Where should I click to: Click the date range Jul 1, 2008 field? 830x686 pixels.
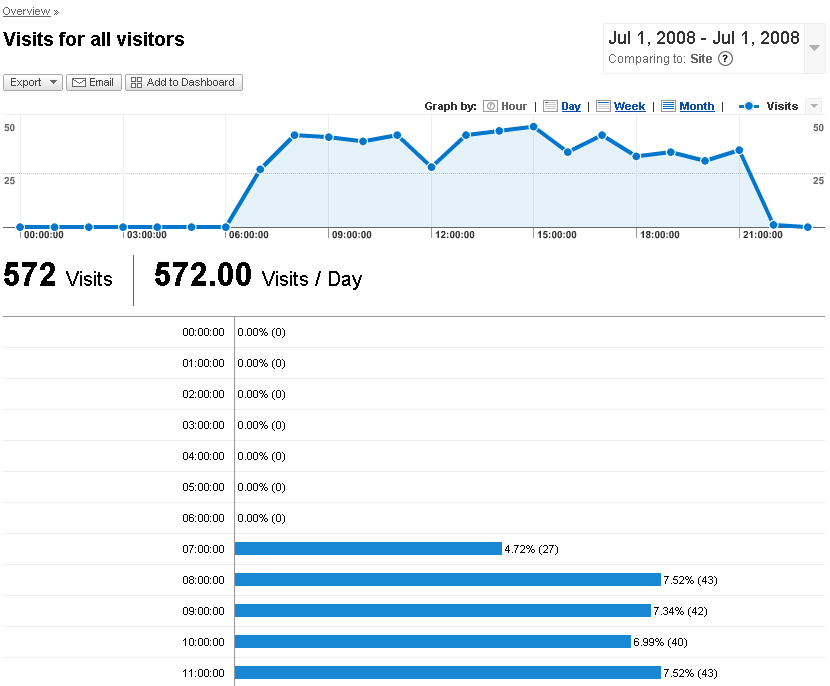point(703,38)
